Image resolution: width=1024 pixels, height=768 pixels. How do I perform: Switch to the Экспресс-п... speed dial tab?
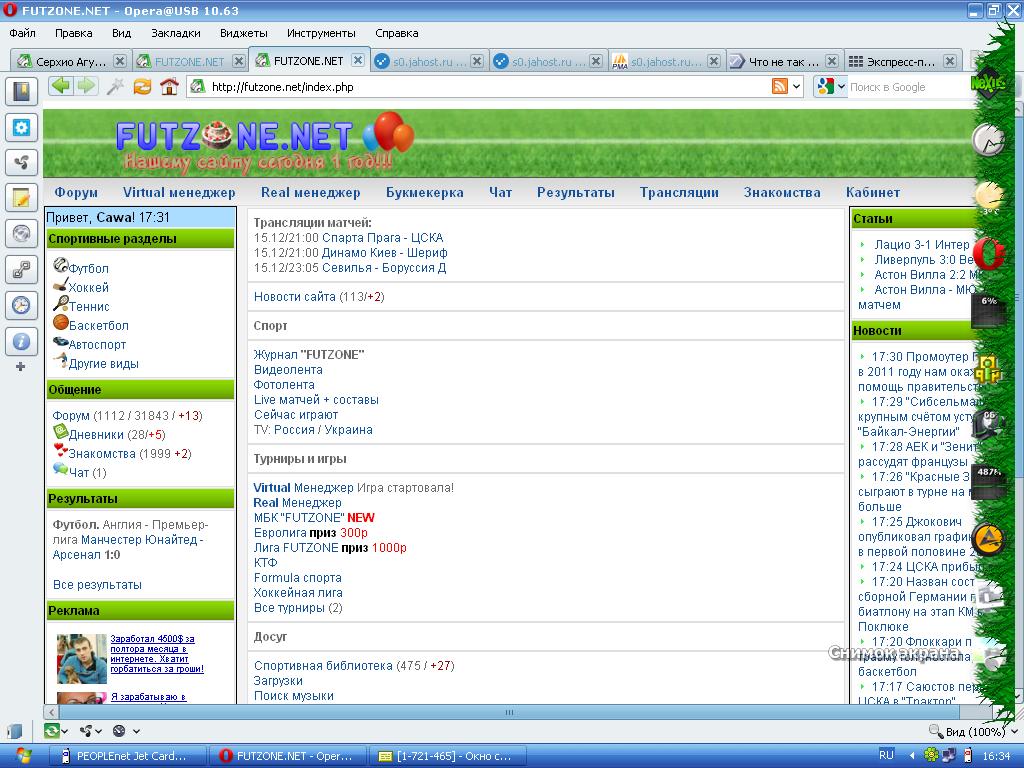(x=902, y=61)
